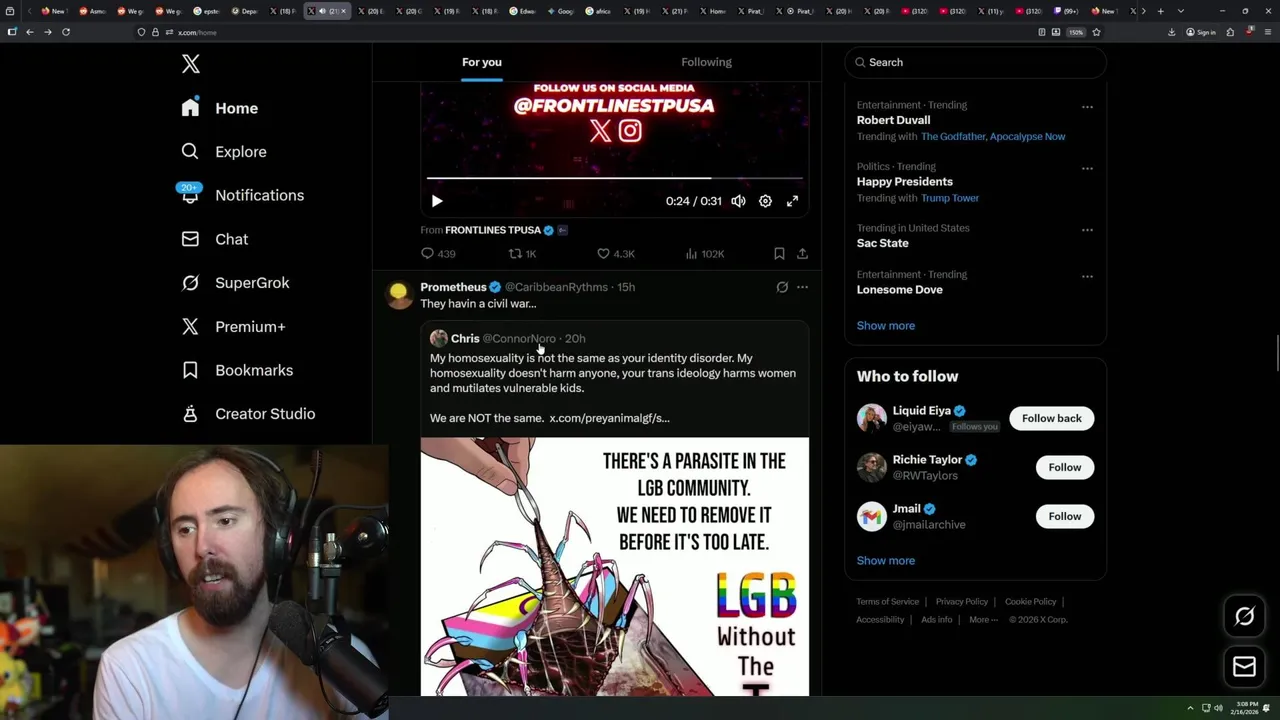Expand the More footer menu
The height and width of the screenshot is (720, 1280).
(983, 620)
